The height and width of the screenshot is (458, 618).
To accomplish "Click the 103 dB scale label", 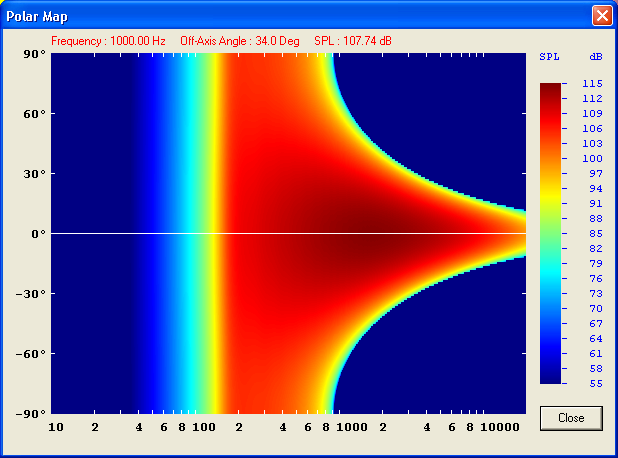I will pyautogui.click(x=592, y=143).
